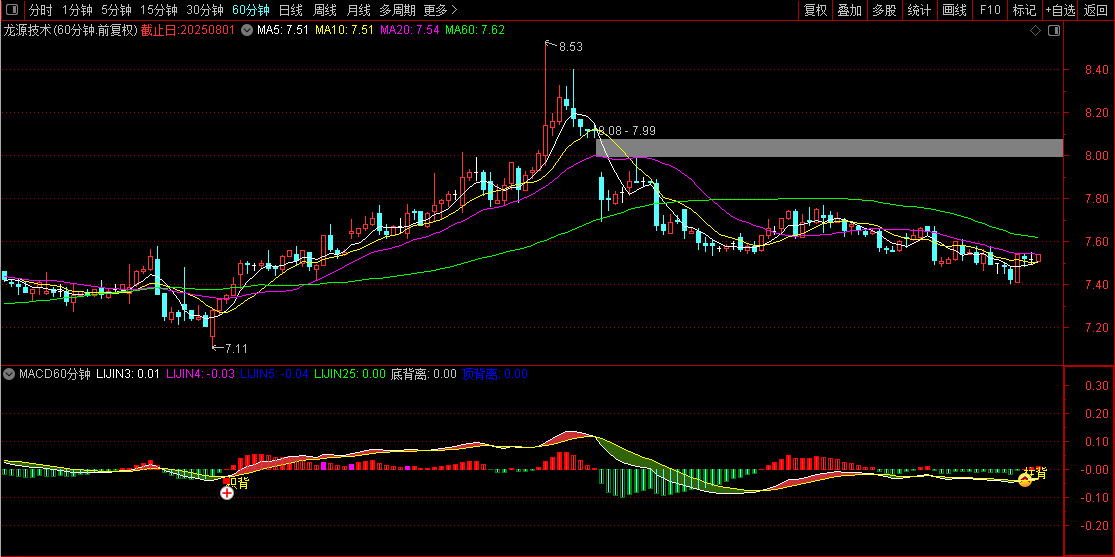Click the MA20: 7.54 label
1115x557 pixels.
pos(410,31)
